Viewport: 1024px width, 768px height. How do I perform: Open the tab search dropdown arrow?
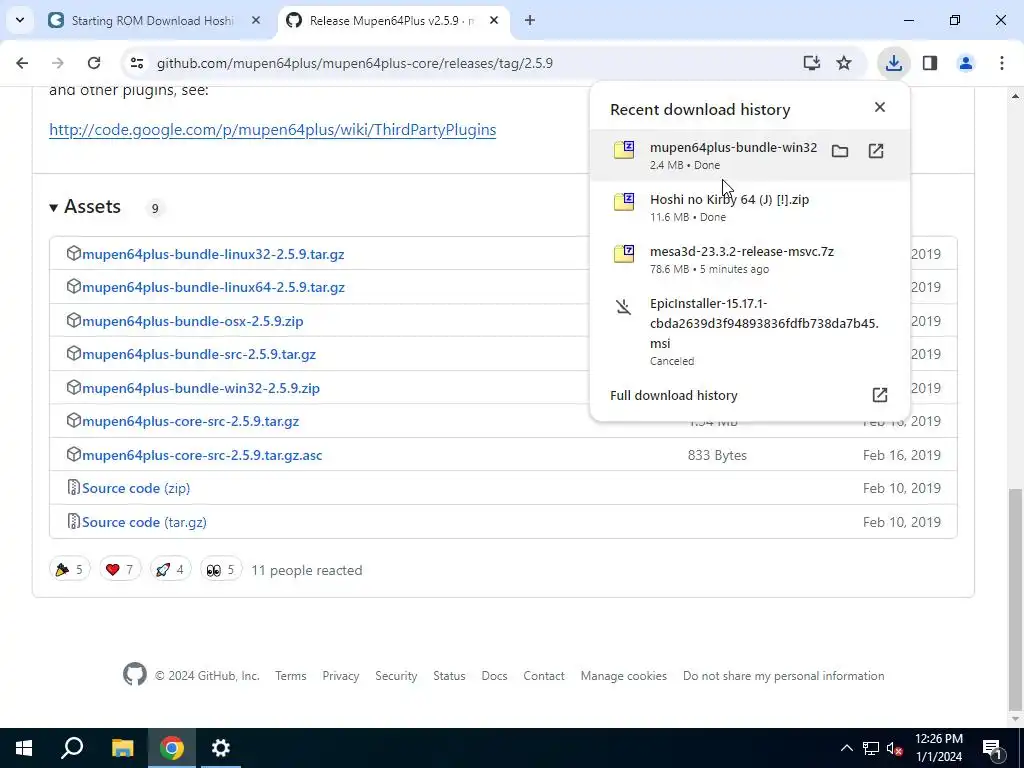pos(20,20)
